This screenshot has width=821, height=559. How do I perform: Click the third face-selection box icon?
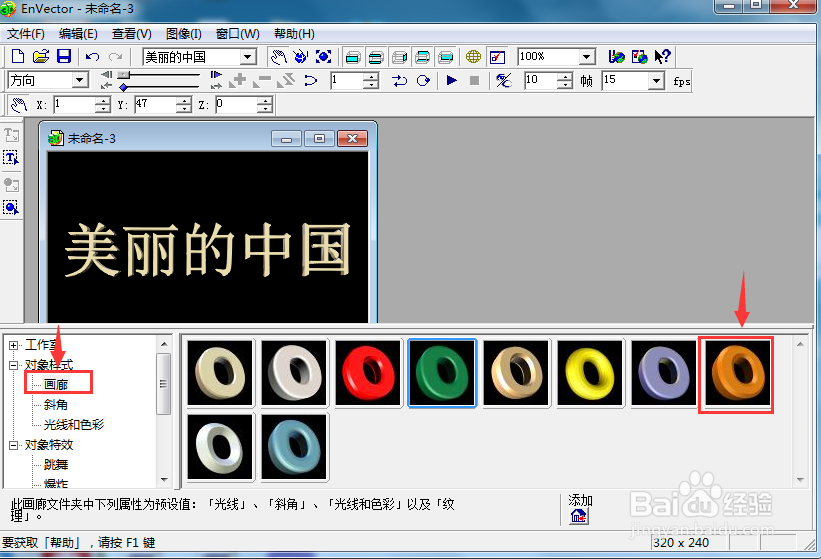(x=400, y=57)
